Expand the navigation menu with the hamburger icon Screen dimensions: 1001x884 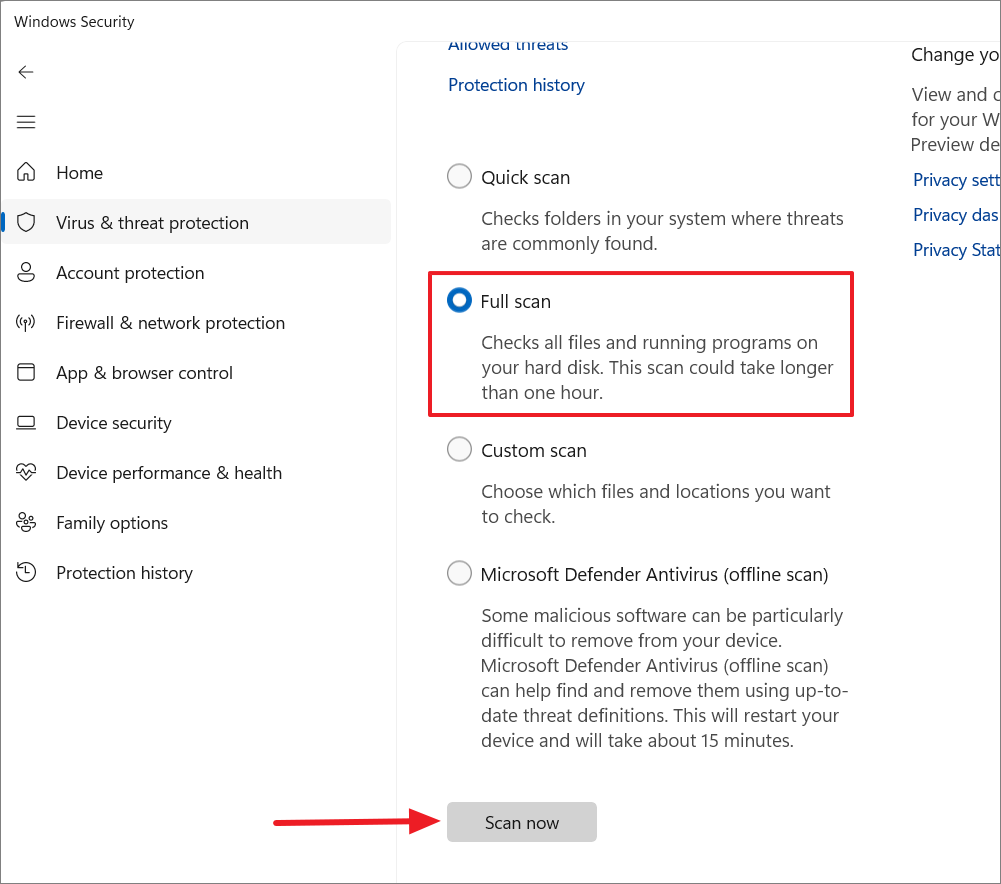(25, 121)
